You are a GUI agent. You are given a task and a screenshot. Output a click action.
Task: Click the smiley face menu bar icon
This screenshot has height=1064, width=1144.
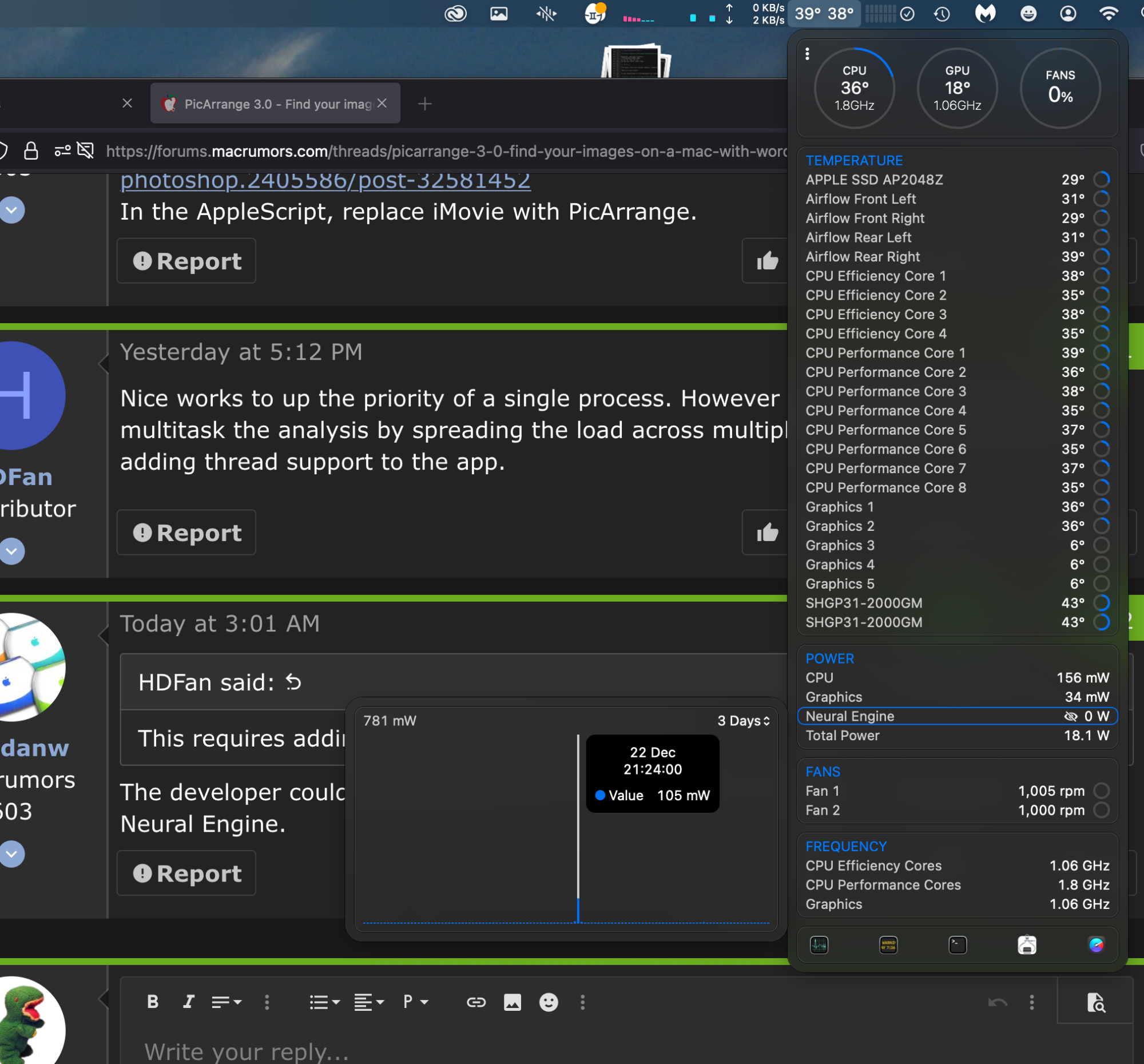(x=1028, y=13)
